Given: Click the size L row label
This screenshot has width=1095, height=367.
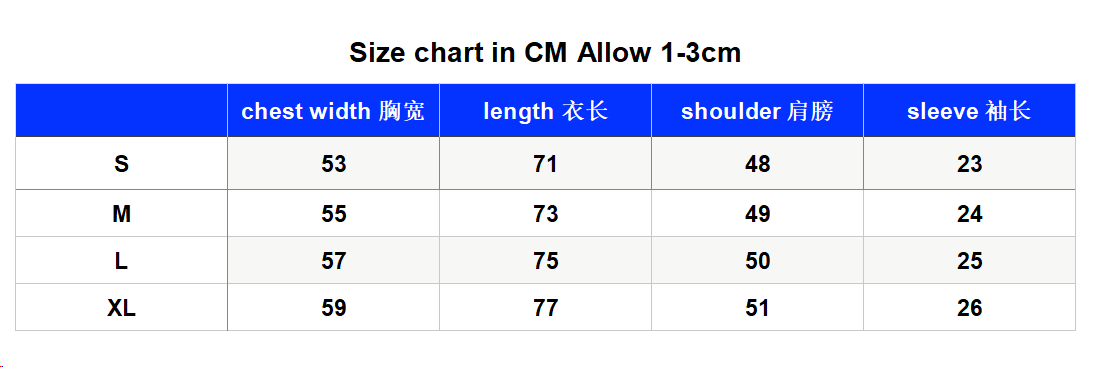Looking at the screenshot, I should [x=122, y=261].
